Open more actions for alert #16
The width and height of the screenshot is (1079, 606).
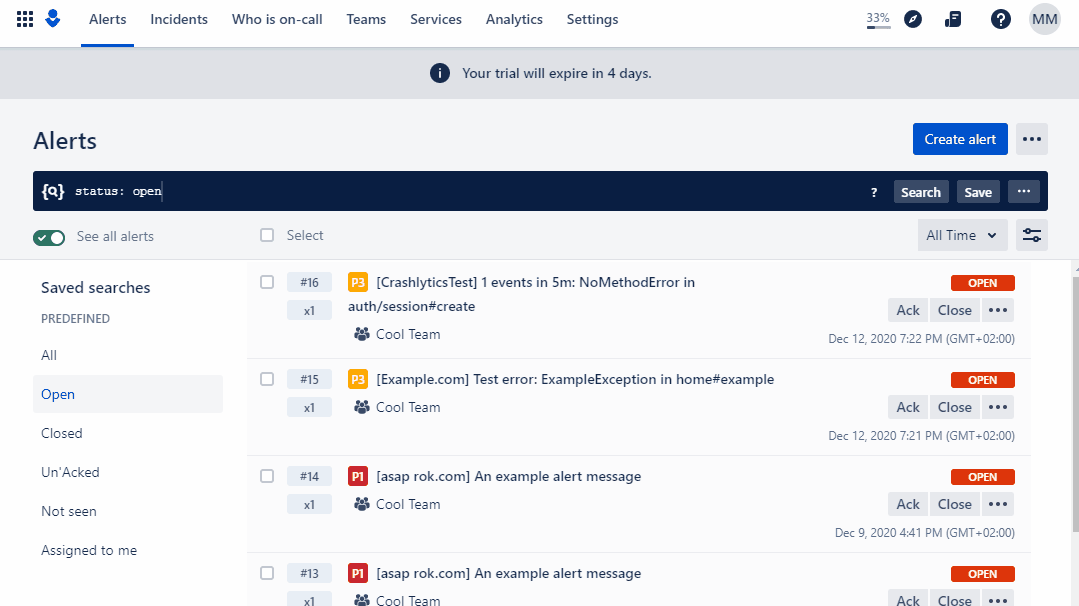998,310
